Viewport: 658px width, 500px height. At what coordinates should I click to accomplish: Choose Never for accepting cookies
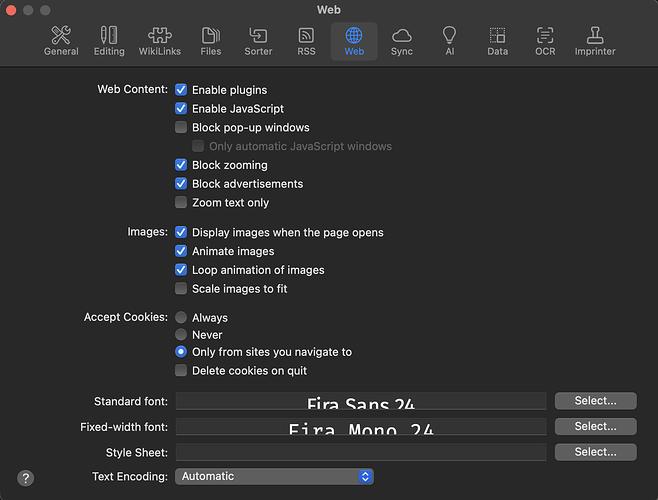(181, 335)
